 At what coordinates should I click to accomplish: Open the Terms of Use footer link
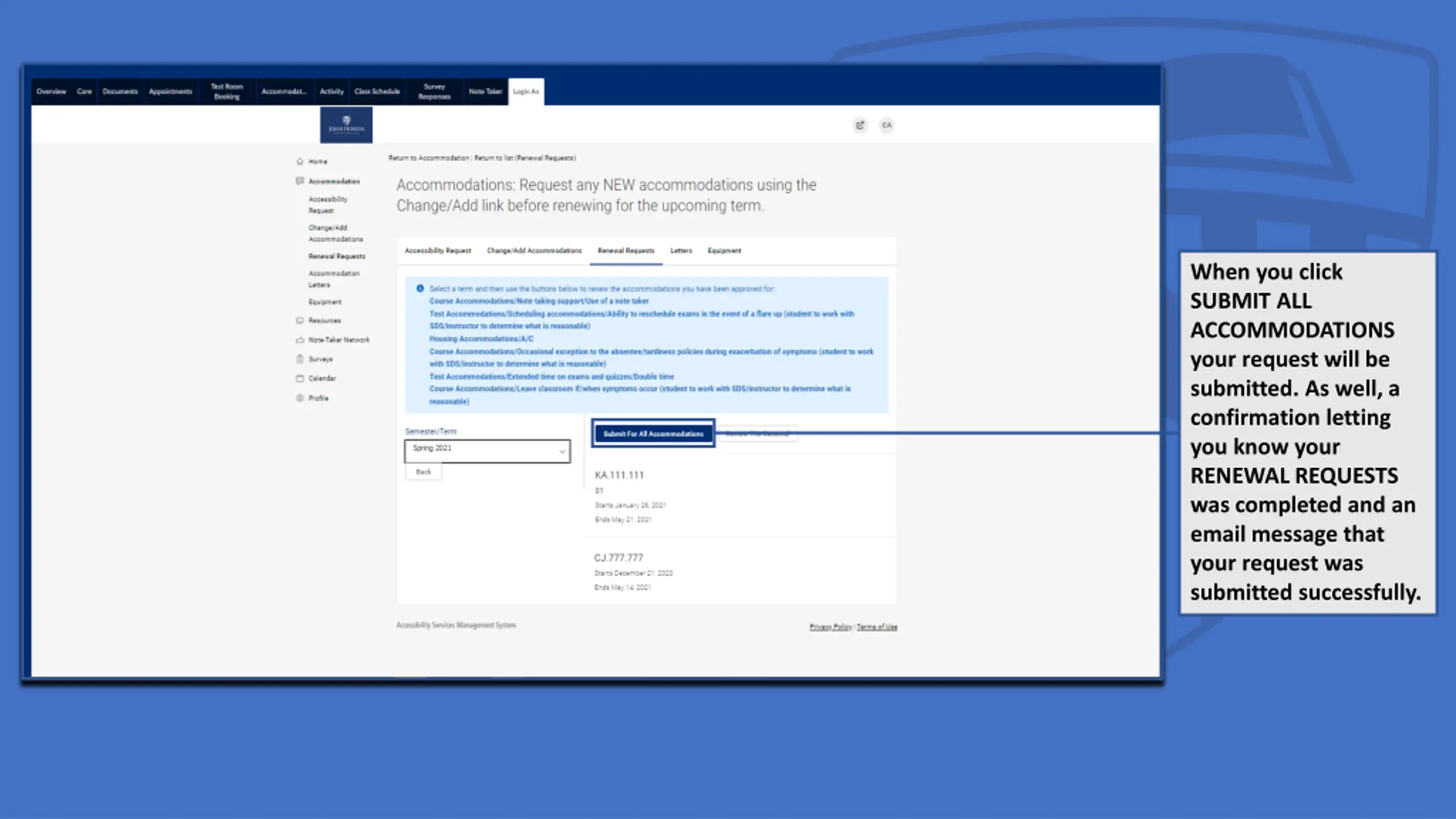(x=877, y=627)
